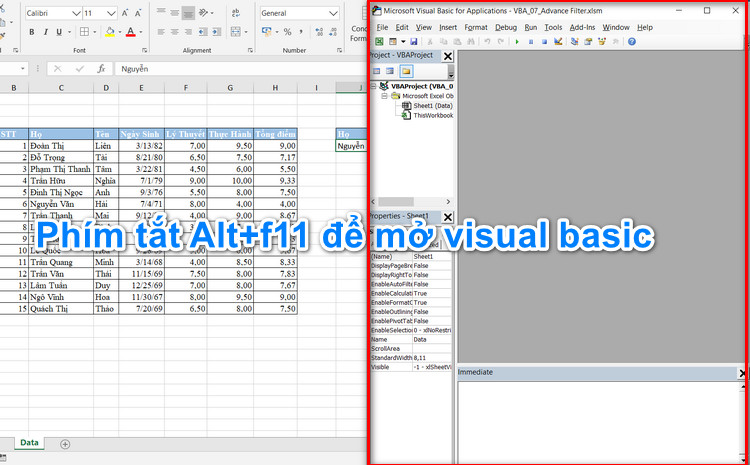Click the Bottom Align icon
This screenshot has height=465, width=750.
point(188,13)
